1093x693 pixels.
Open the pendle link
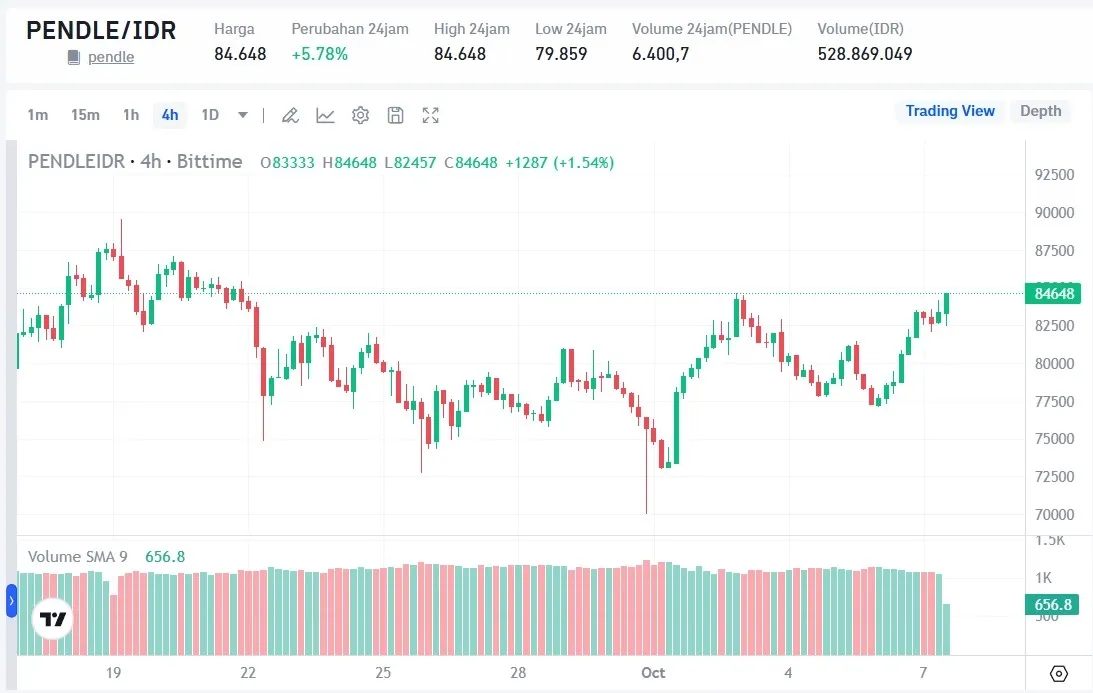point(111,57)
